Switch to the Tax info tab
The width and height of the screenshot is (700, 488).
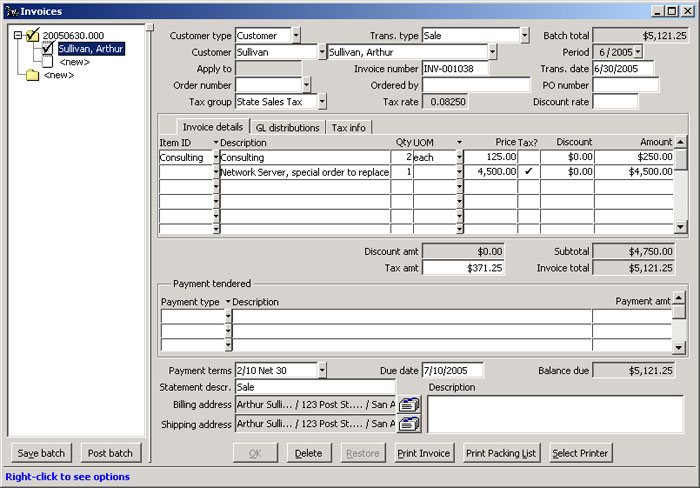coord(348,128)
